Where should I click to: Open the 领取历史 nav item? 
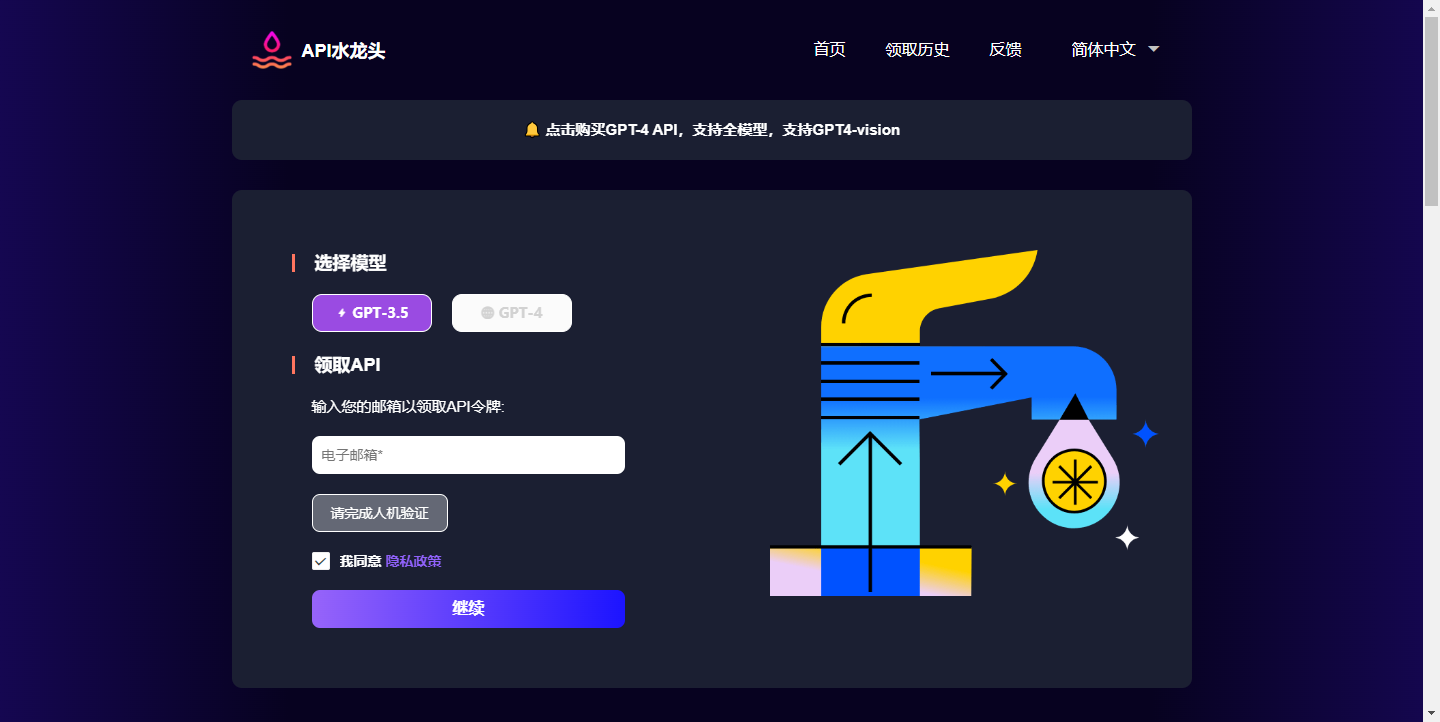918,49
